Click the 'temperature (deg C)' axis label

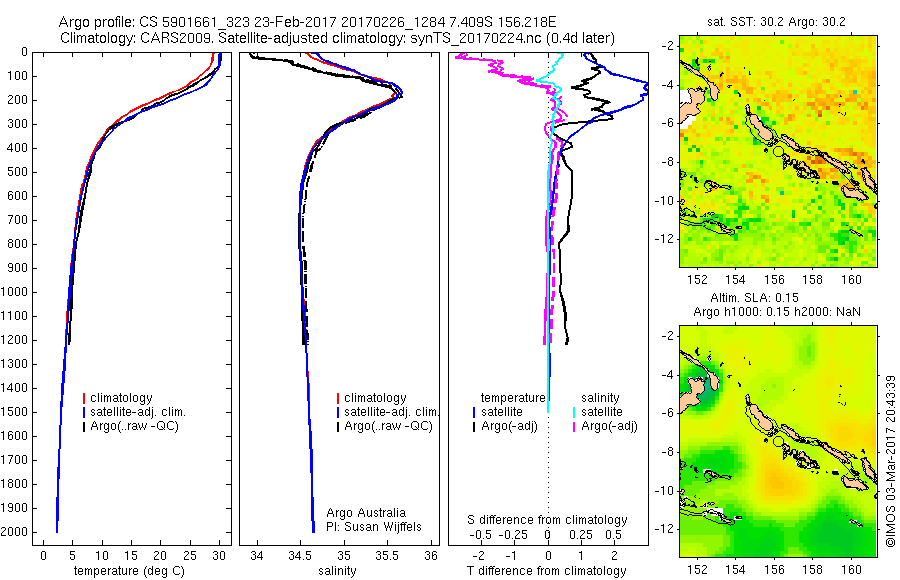tap(129, 571)
